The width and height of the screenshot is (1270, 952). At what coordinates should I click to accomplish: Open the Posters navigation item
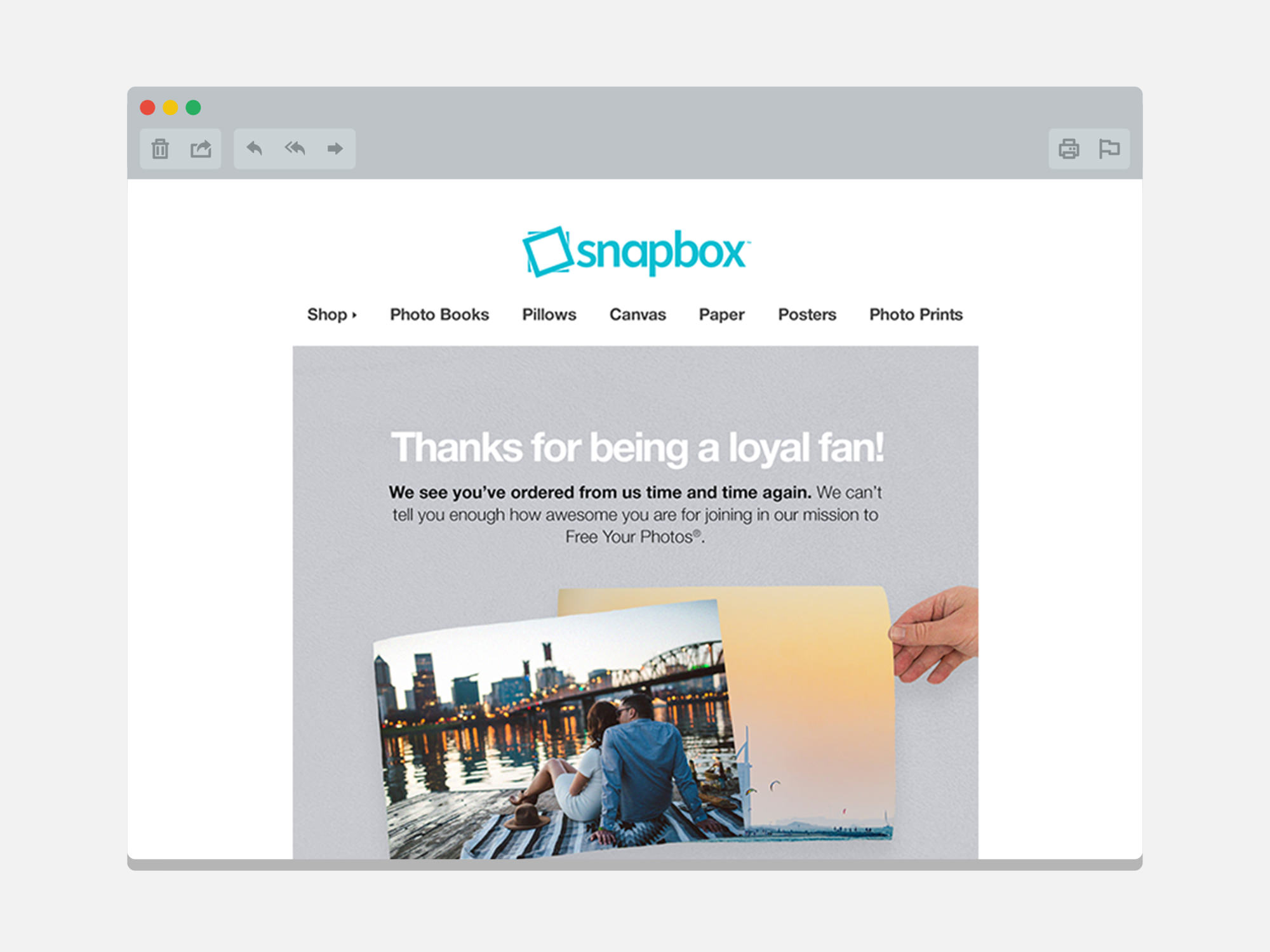tap(807, 315)
